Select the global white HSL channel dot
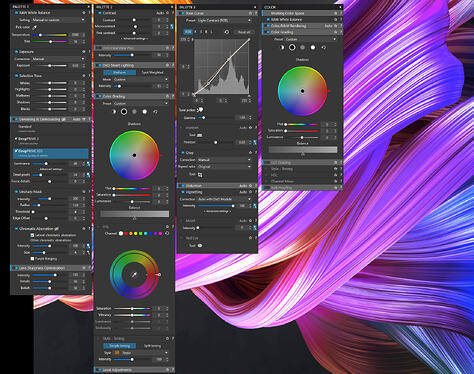 [121, 233]
